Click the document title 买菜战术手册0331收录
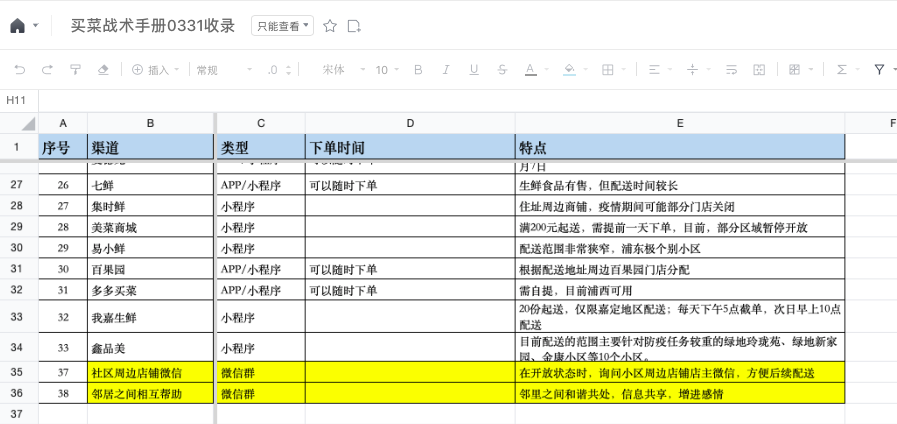897x424 pixels. click(x=153, y=26)
